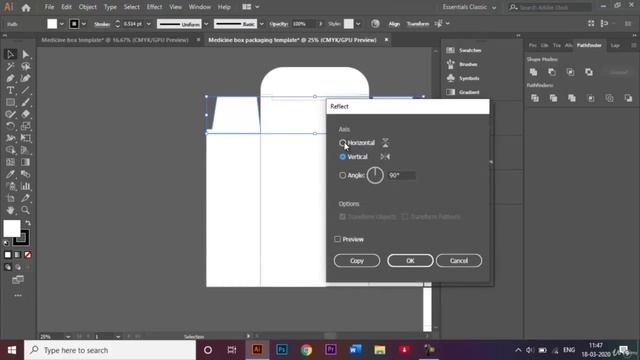Click Cancel in Reflect dialog
Screen dimensions: 640x360
pos(459,260)
